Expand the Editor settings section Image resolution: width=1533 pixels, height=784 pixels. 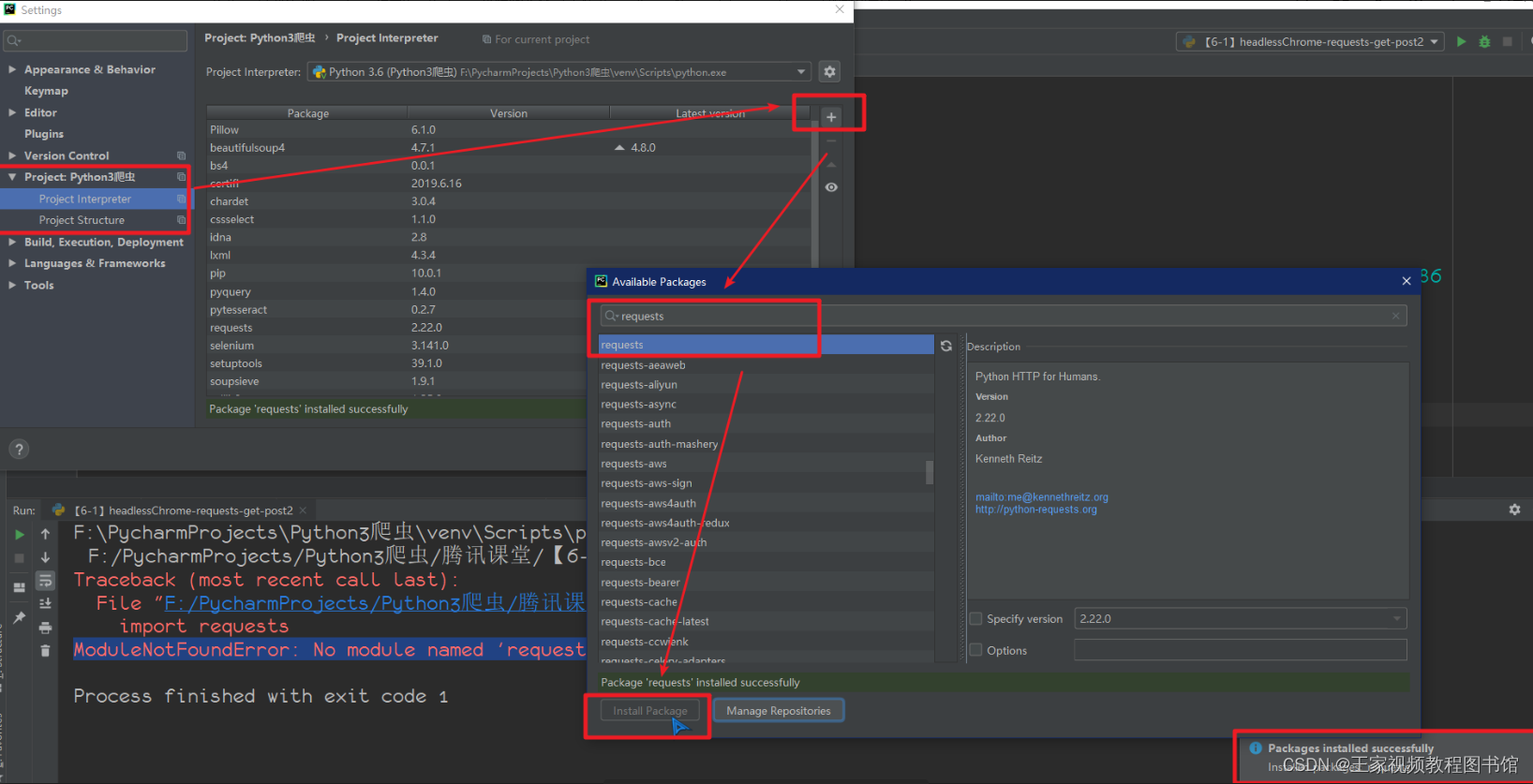[x=12, y=112]
